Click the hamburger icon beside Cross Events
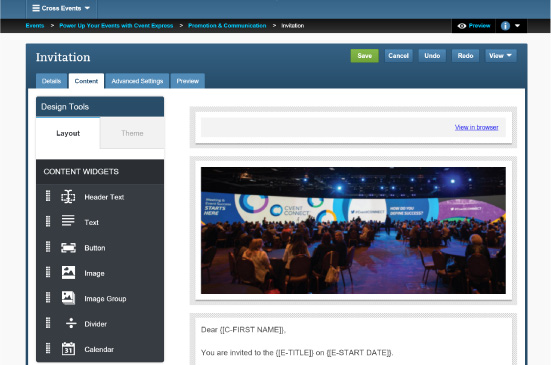 (36, 8)
